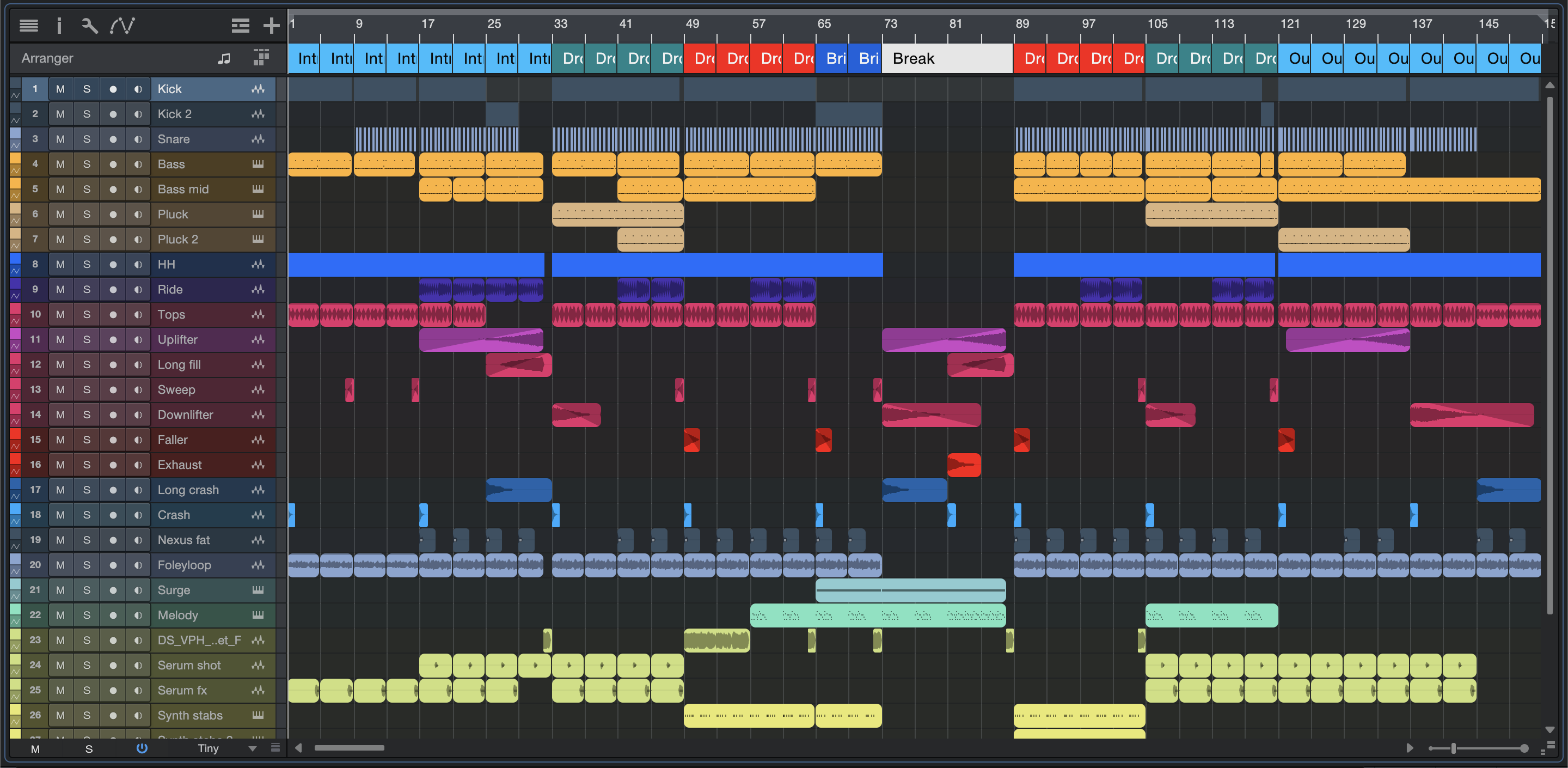
Task: Click the wrench options icon
Action: 89,25
